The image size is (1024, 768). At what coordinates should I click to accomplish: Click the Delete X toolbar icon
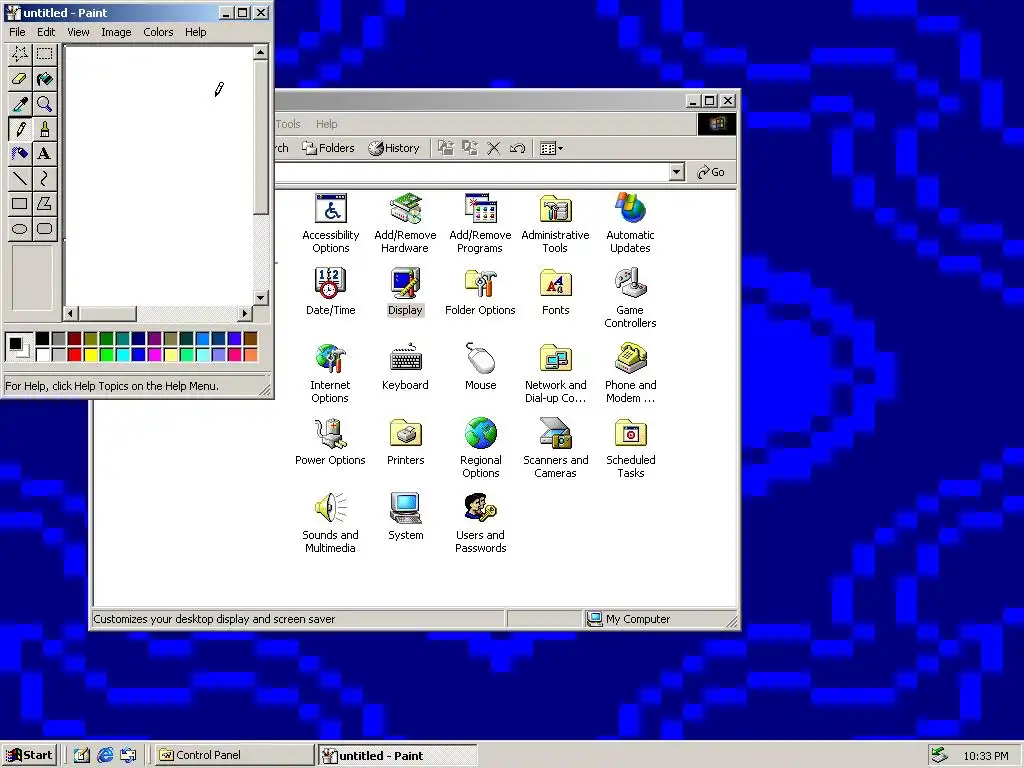494,148
